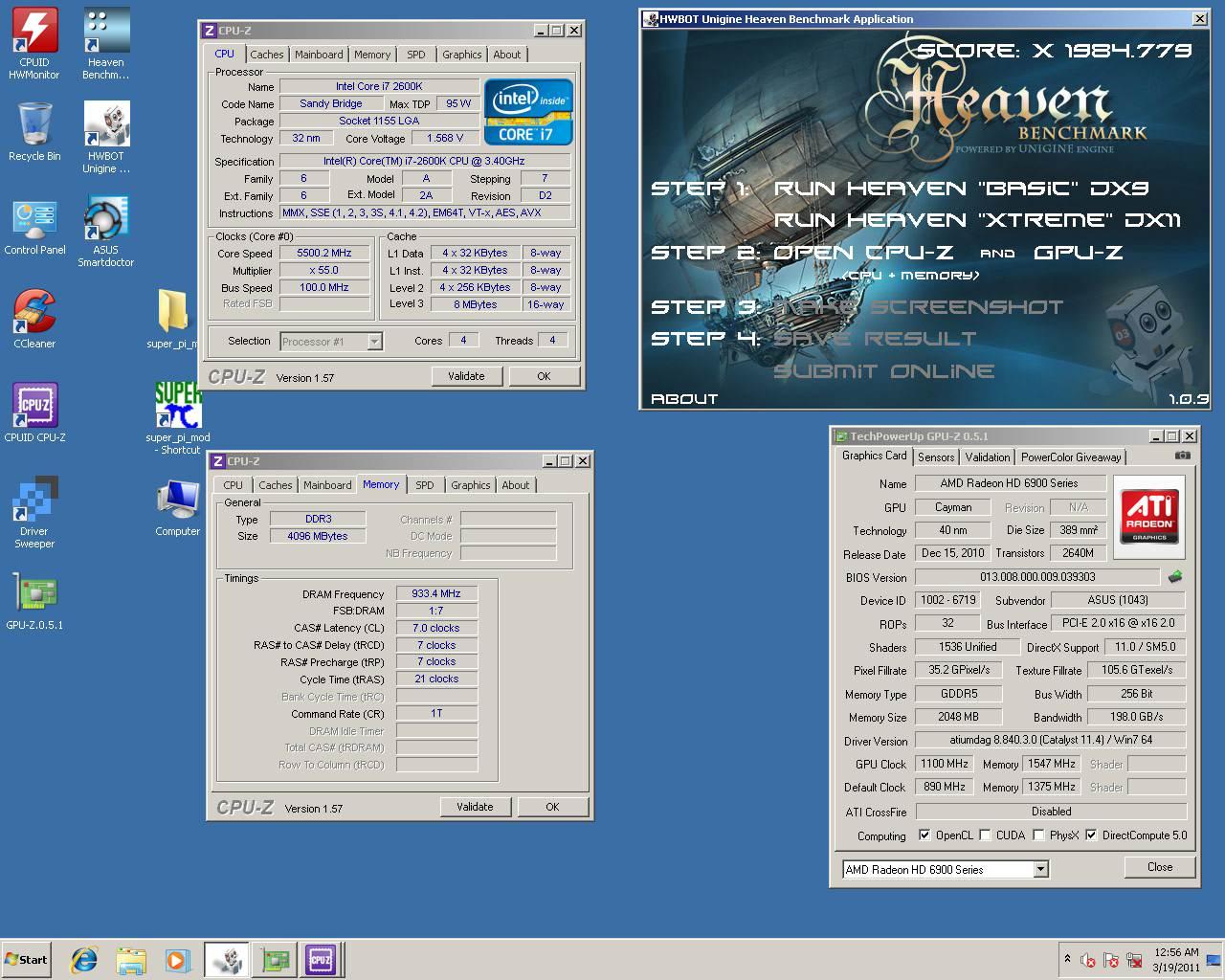1225x980 pixels.
Task: Open About tab in top CPU-Z window
Action: 507,55
